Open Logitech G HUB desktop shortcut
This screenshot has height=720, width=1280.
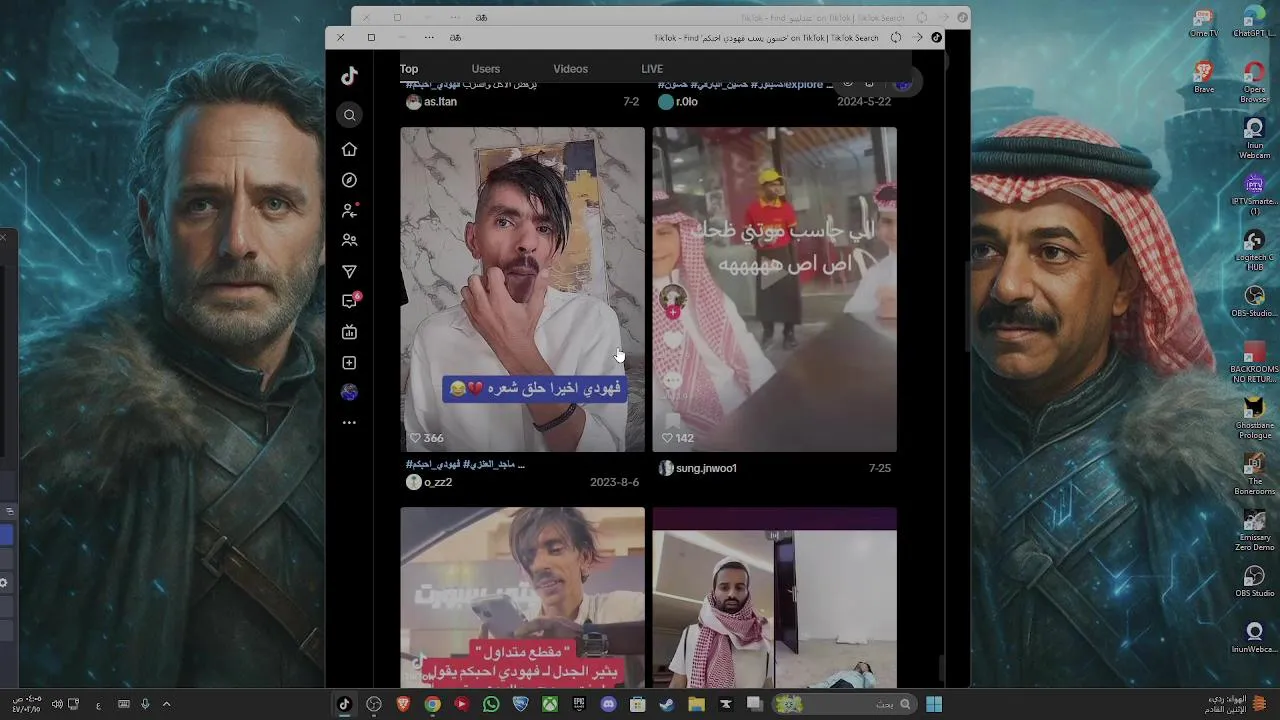[1254, 251]
